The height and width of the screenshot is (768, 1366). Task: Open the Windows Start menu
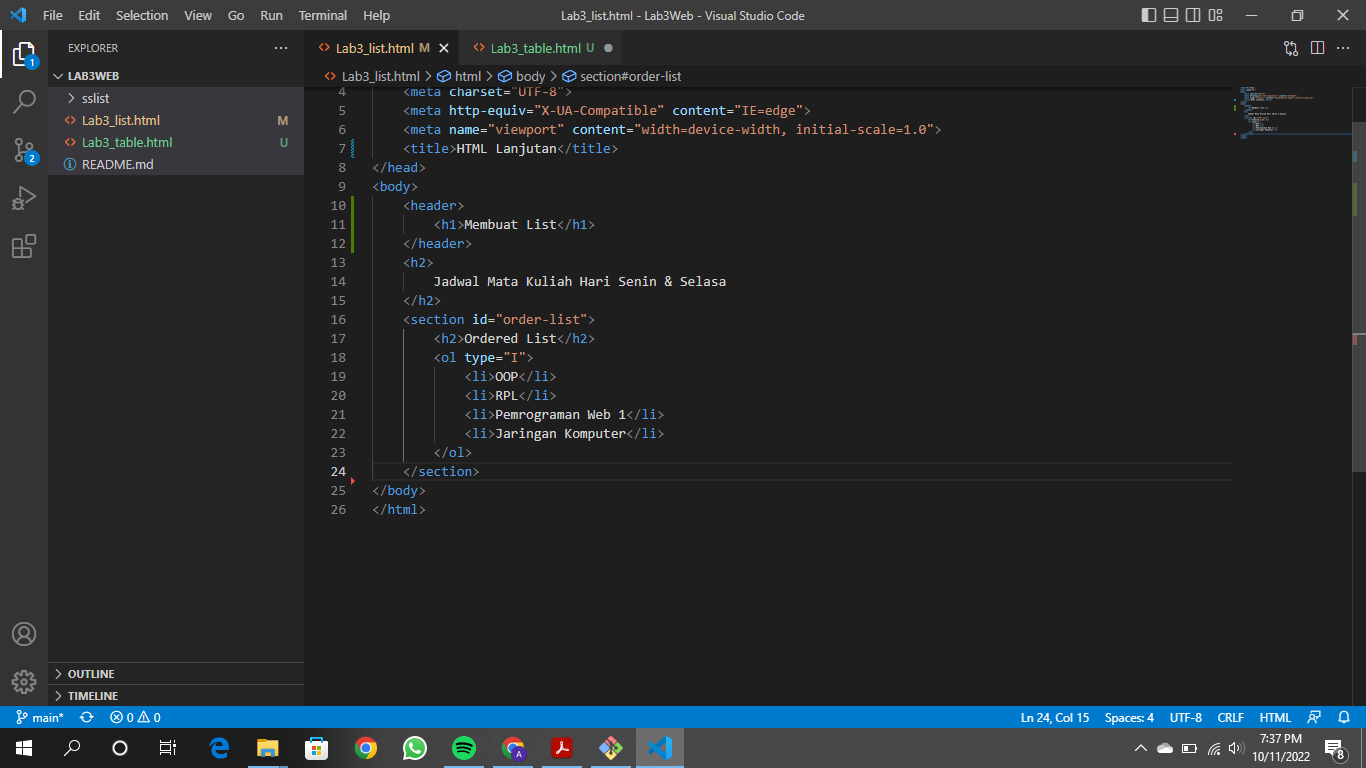[24, 748]
